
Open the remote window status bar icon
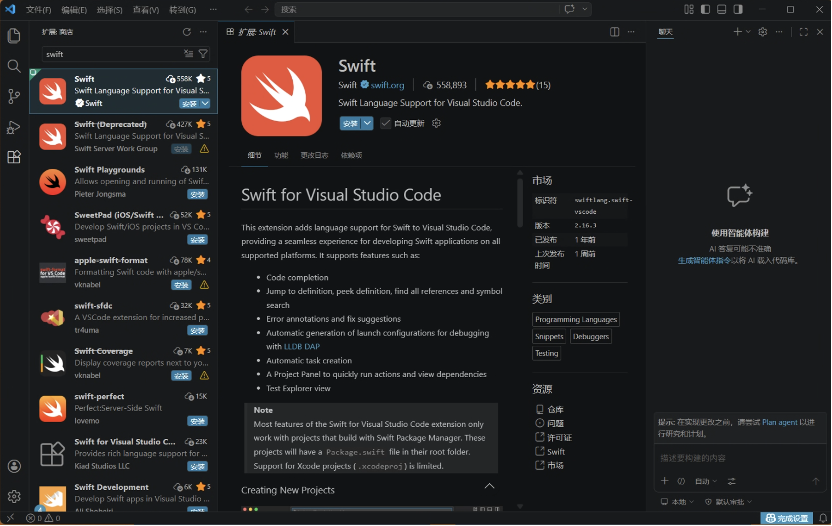click(x=10, y=518)
